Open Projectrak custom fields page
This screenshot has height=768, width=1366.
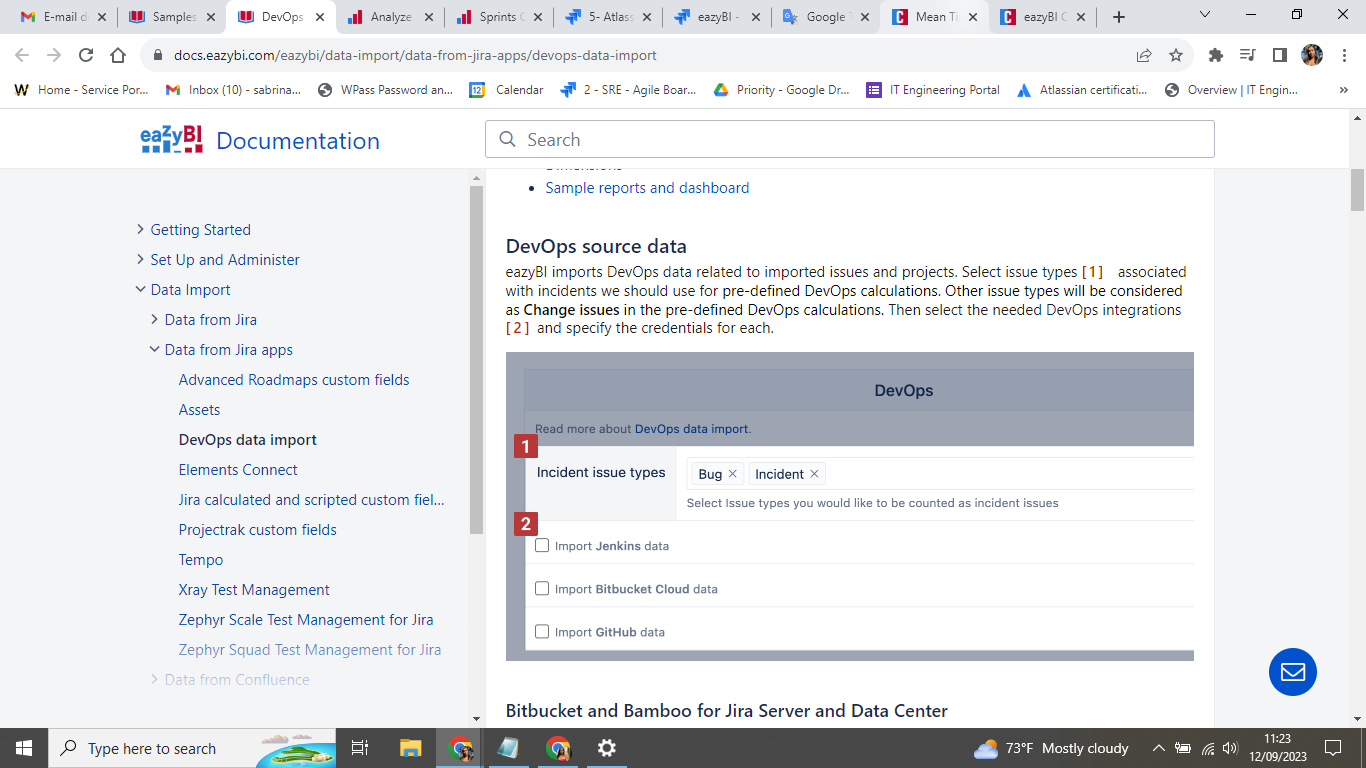point(258,530)
